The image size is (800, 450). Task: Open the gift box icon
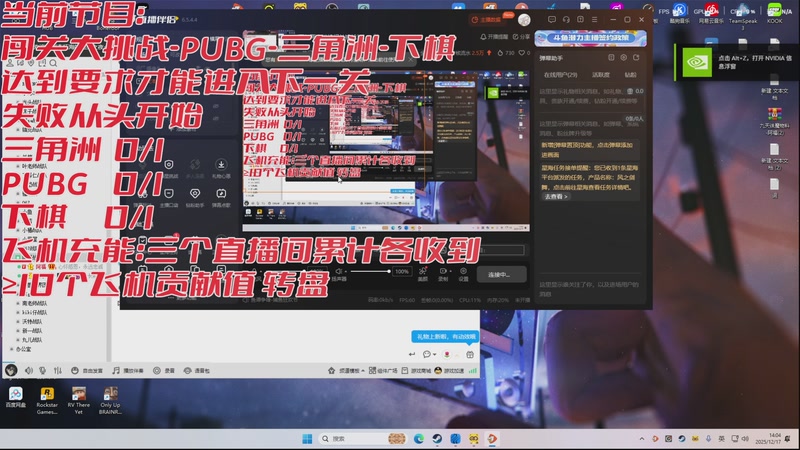470,354
